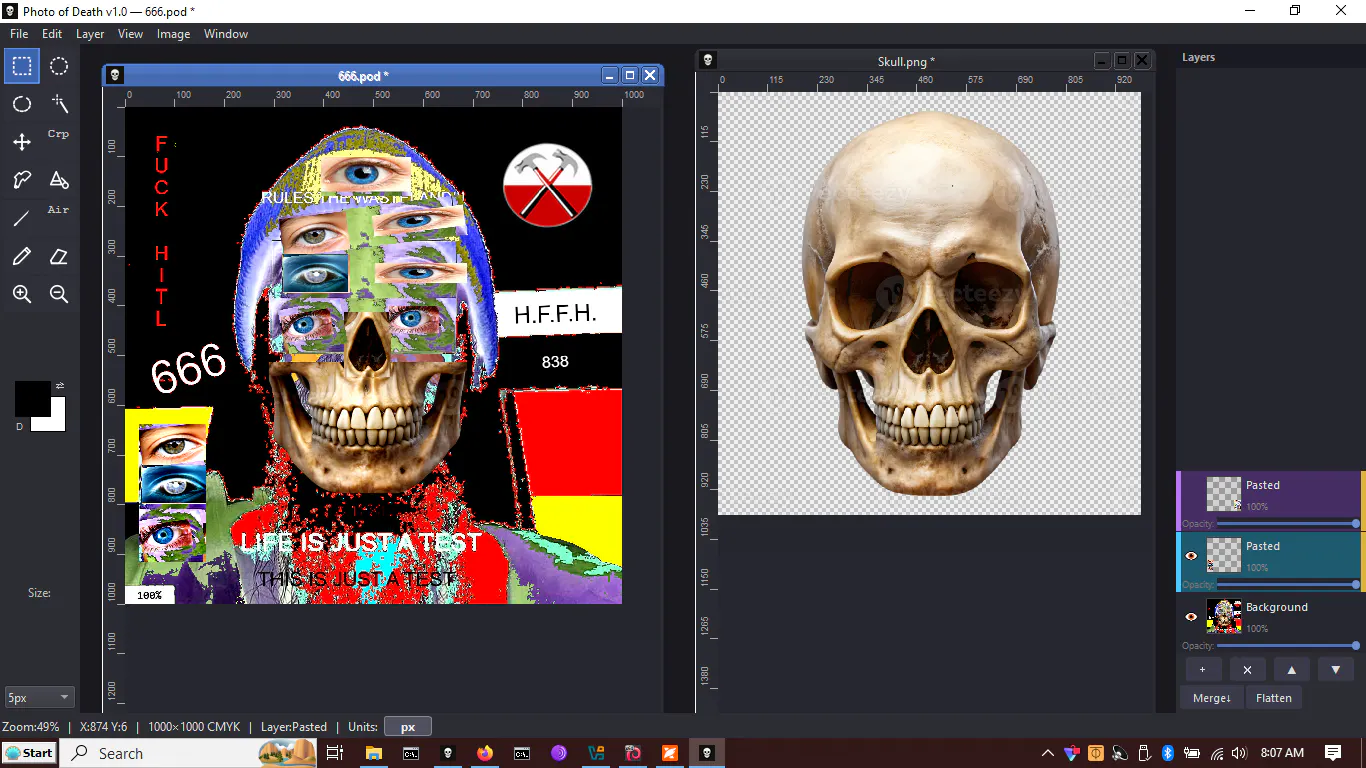Open the Edit menu

[x=52, y=33]
